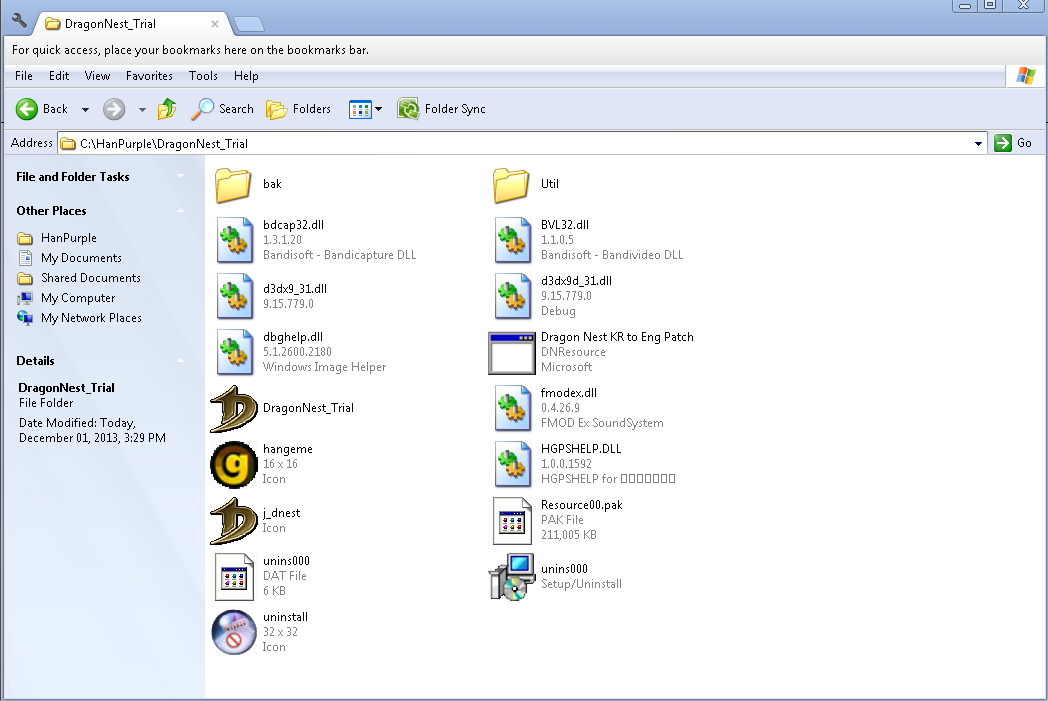This screenshot has width=1048, height=701.
Task: Click the grey Forward arrow icon
Action: [x=114, y=109]
